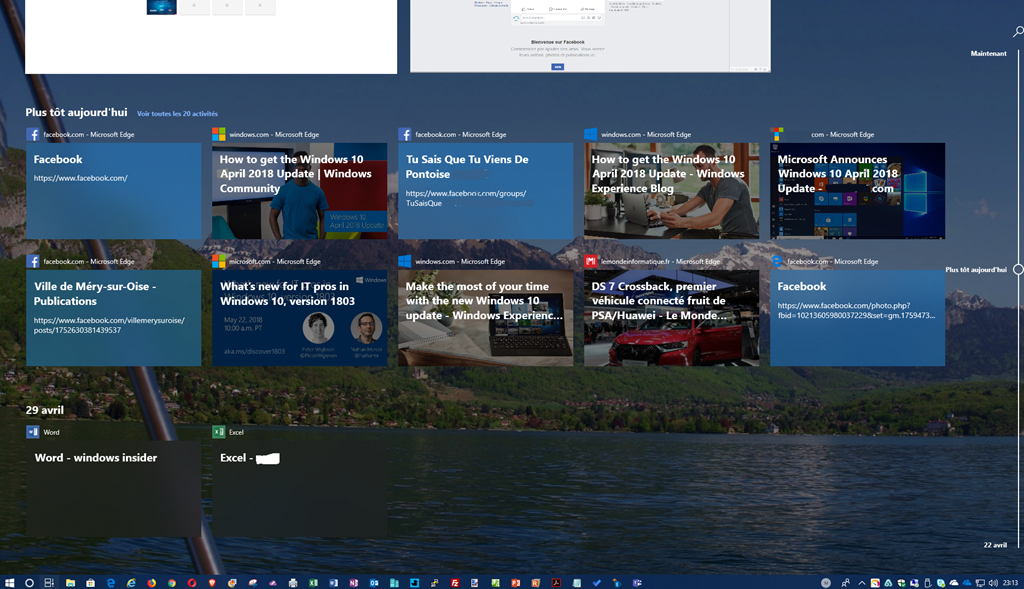
Task: Click the timeline search magnifier icon
Action: coord(1018,32)
